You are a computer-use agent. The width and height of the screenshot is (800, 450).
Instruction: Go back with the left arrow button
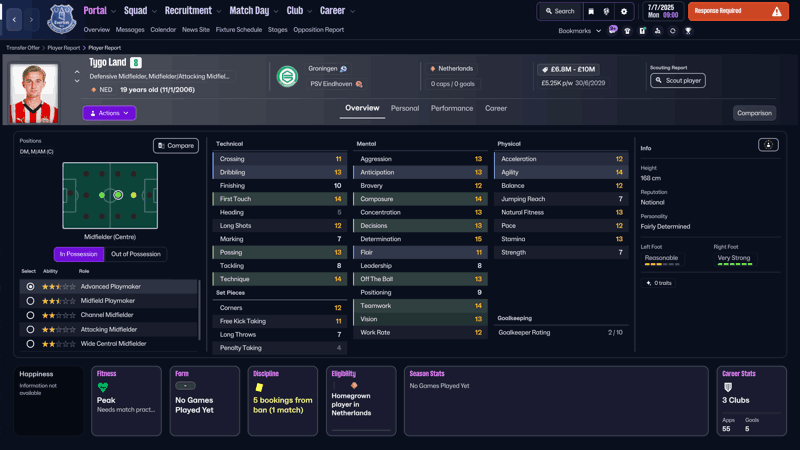tap(14, 19)
